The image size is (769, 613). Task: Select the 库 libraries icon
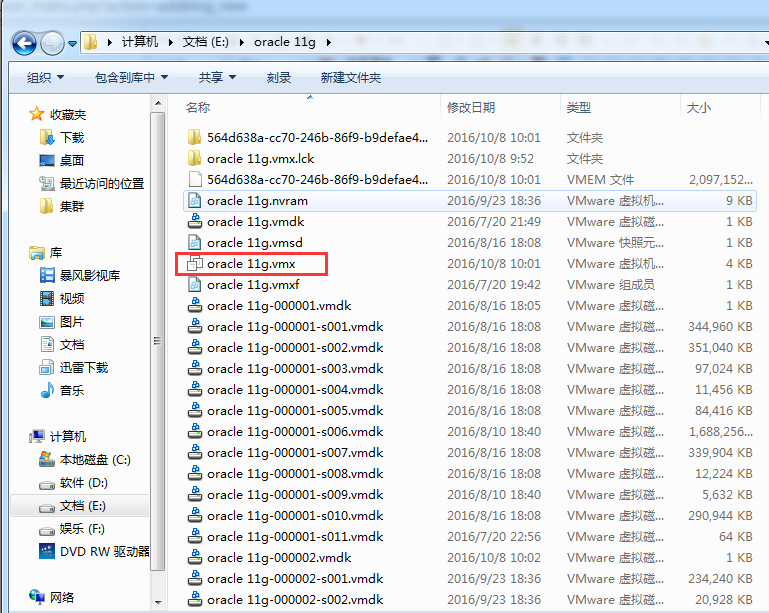pos(37,253)
